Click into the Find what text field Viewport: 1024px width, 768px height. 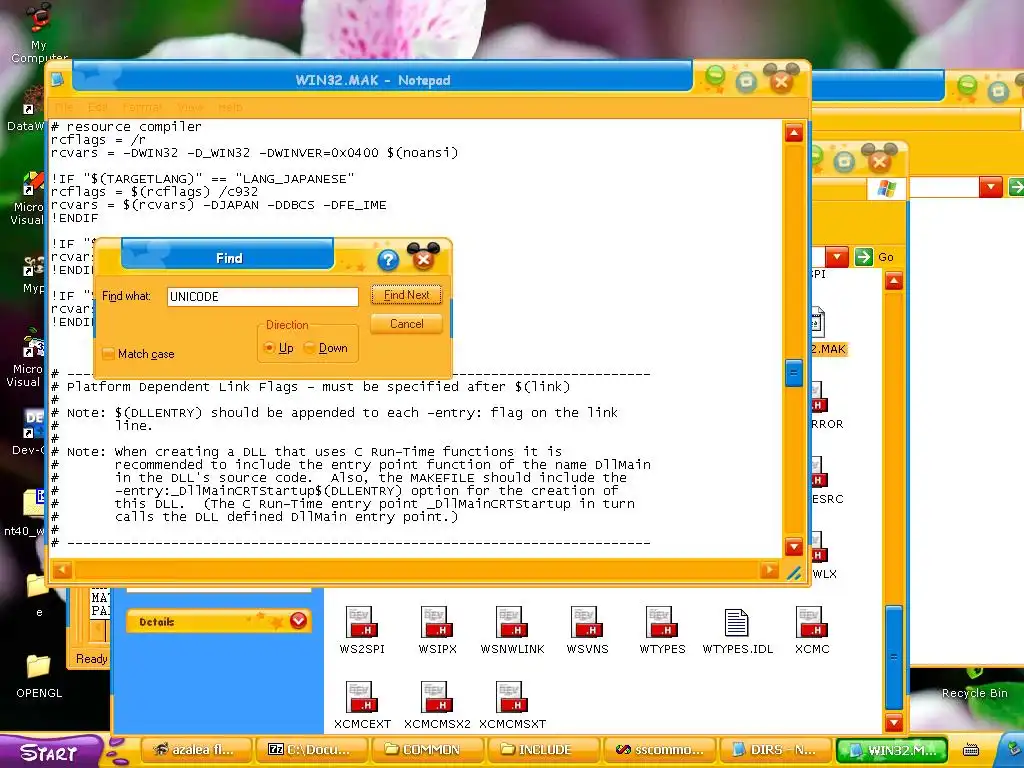(263, 296)
